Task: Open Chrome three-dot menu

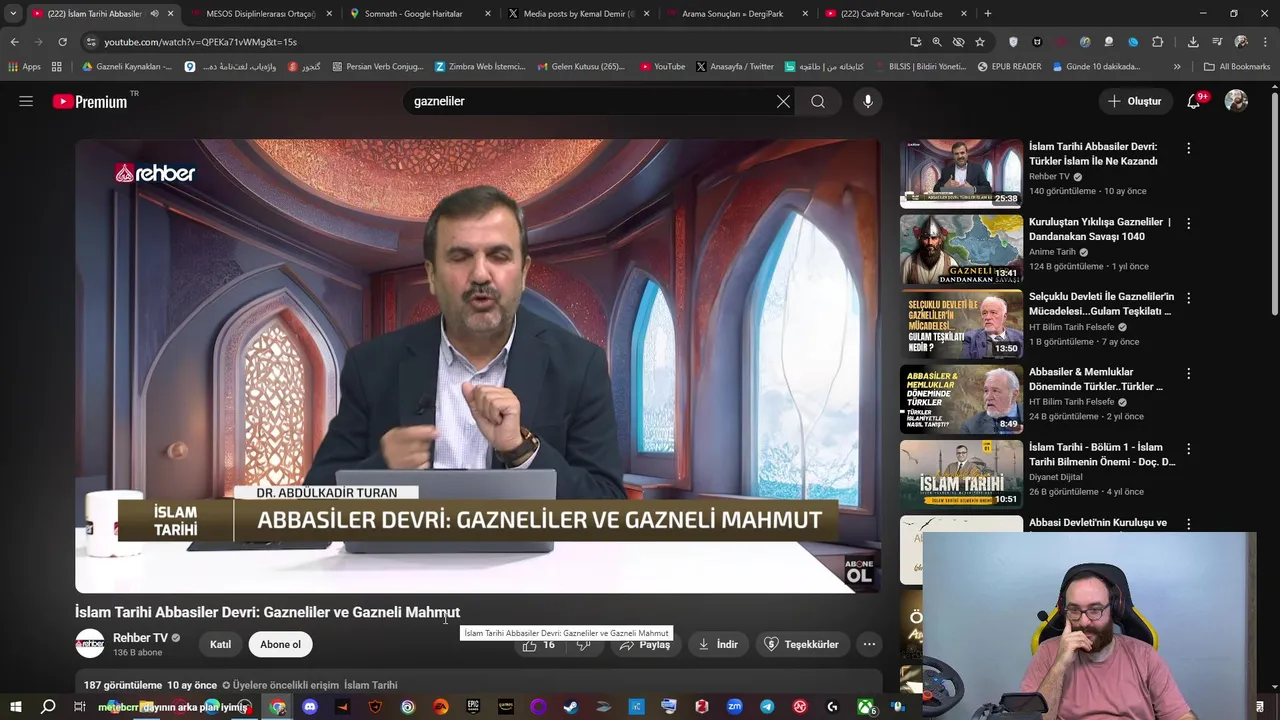Action: (x=1266, y=42)
